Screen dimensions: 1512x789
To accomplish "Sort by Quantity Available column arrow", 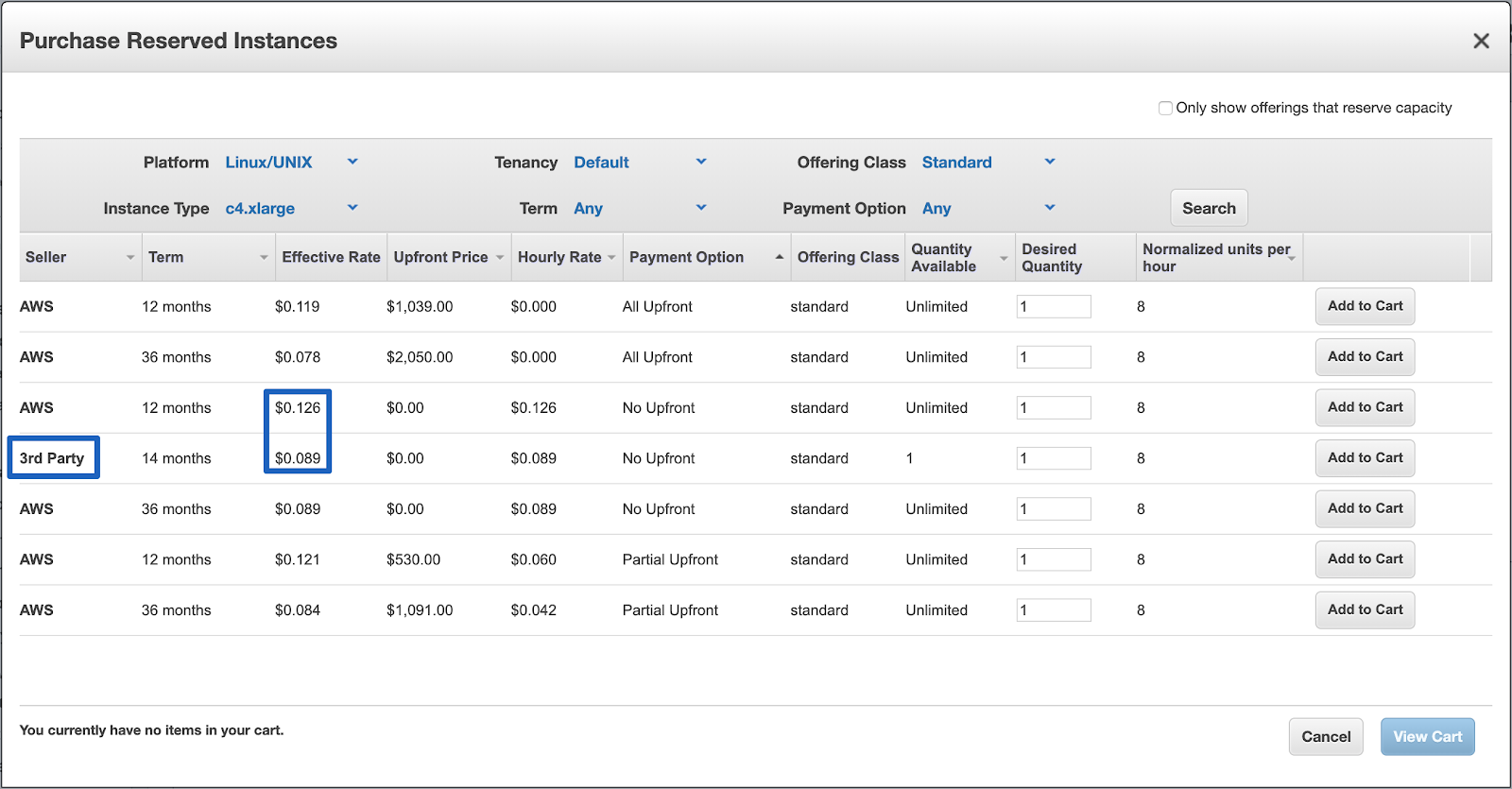I will click(x=1004, y=258).
